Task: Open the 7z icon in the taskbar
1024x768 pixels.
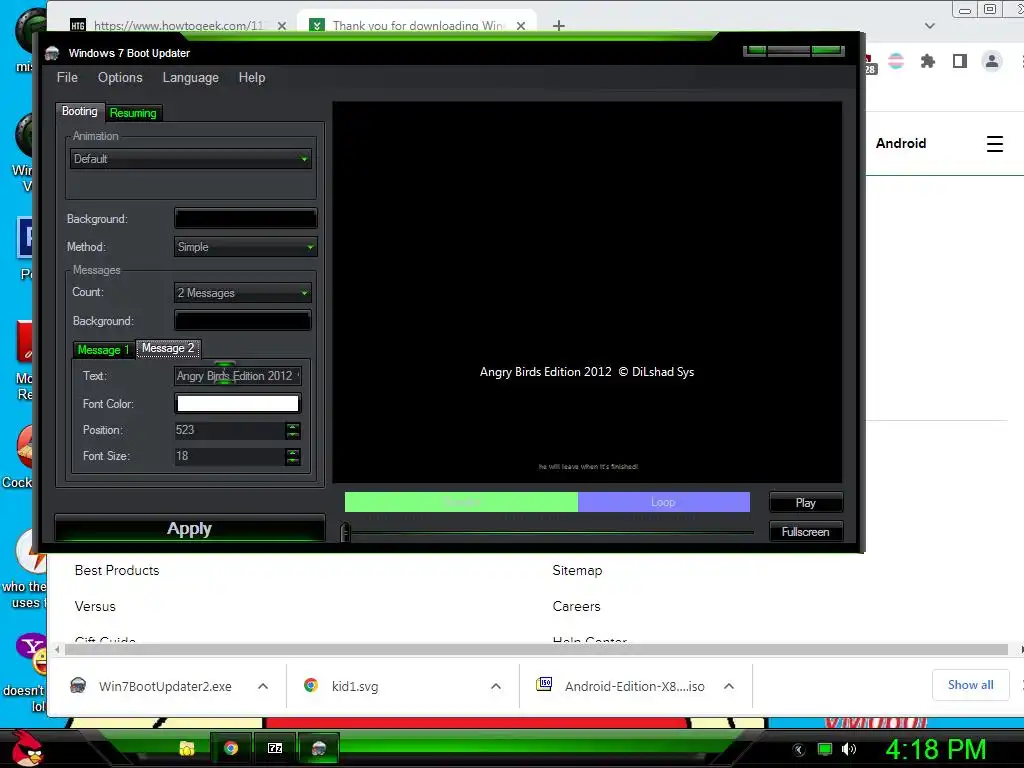Action: [275, 748]
